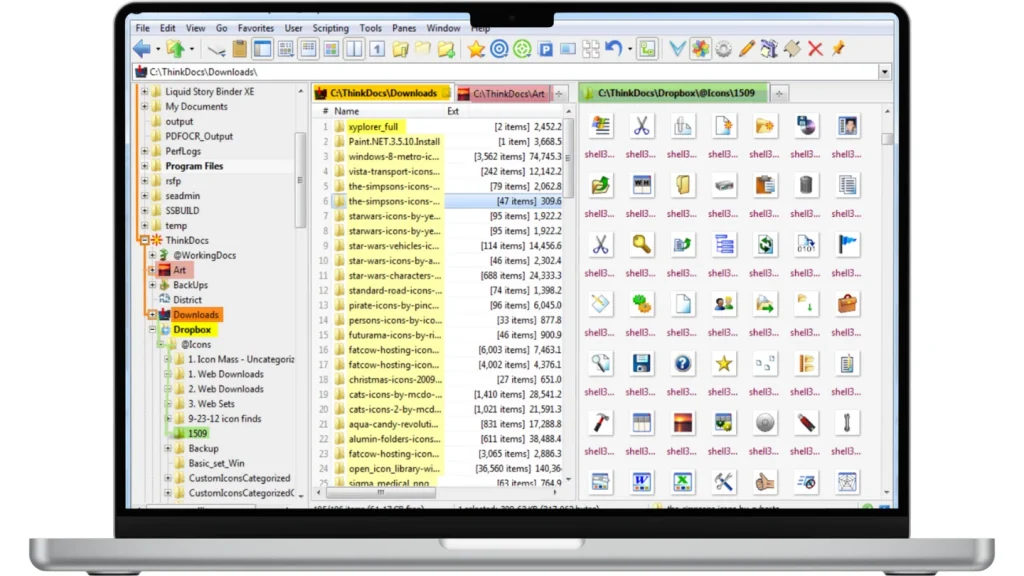Open the address bar dropdown arrow
Image resolution: width=1024 pixels, height=576 pixels.
(x=884, y=72)
